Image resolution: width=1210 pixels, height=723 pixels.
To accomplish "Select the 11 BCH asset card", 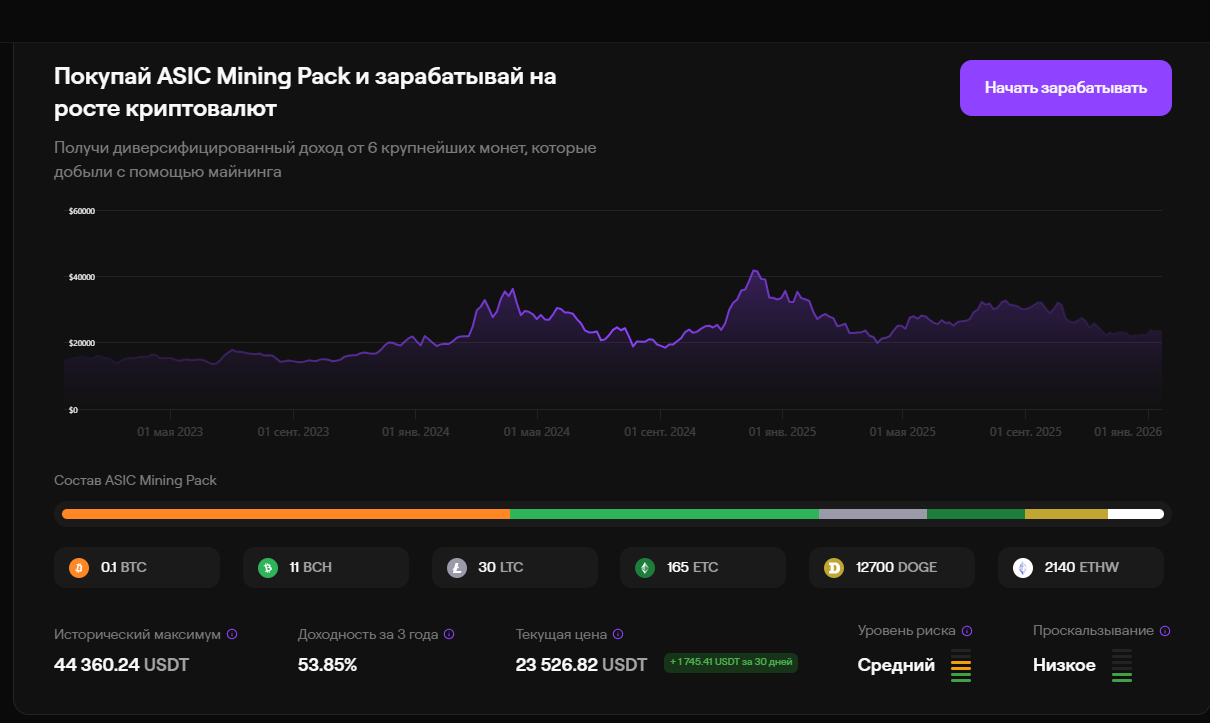I will pos(326,567).
